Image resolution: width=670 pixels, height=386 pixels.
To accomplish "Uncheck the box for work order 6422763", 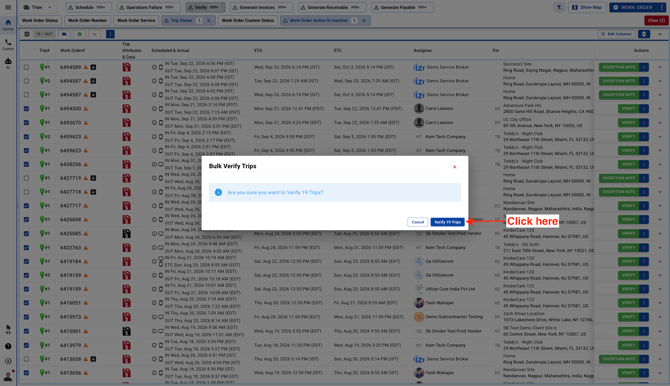I will pos(26,248).
